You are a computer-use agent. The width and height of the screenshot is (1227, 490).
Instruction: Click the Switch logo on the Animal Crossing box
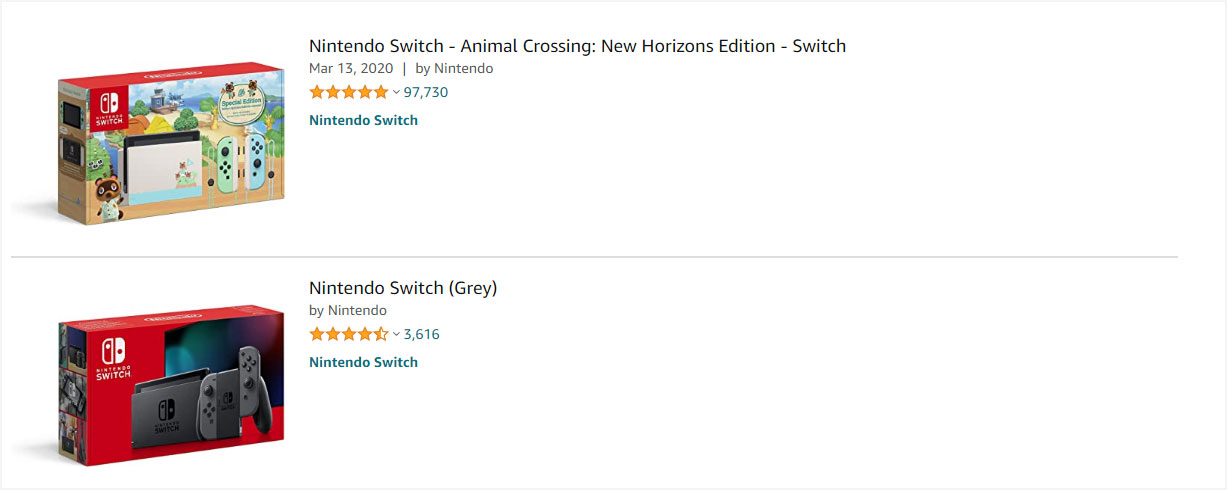pyautogui.click(x=107, y=107)
